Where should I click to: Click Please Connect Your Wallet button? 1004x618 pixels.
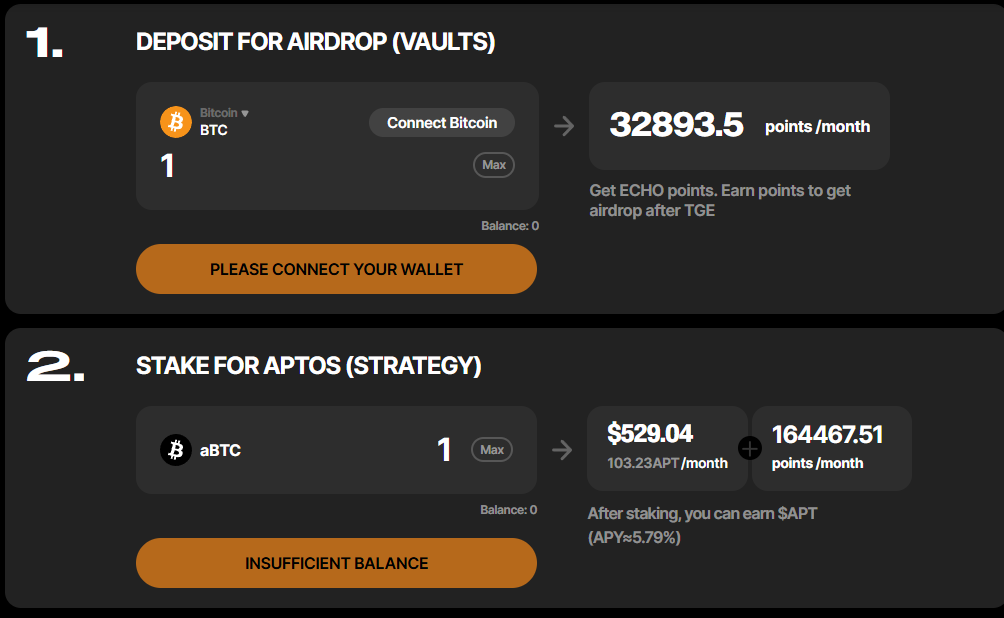336,269
